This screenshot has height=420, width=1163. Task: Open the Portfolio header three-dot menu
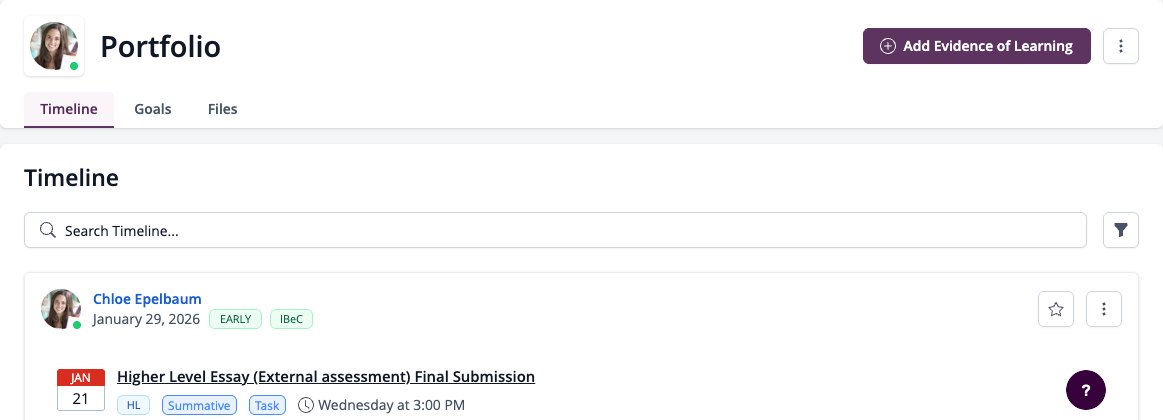(x=1121, y=46)
